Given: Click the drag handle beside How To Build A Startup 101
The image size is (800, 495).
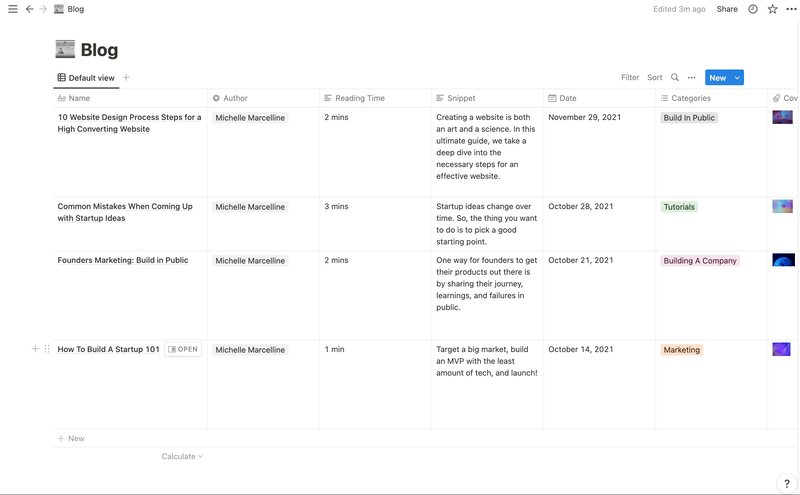Looking at the screenshot, I should click(47, 349).
